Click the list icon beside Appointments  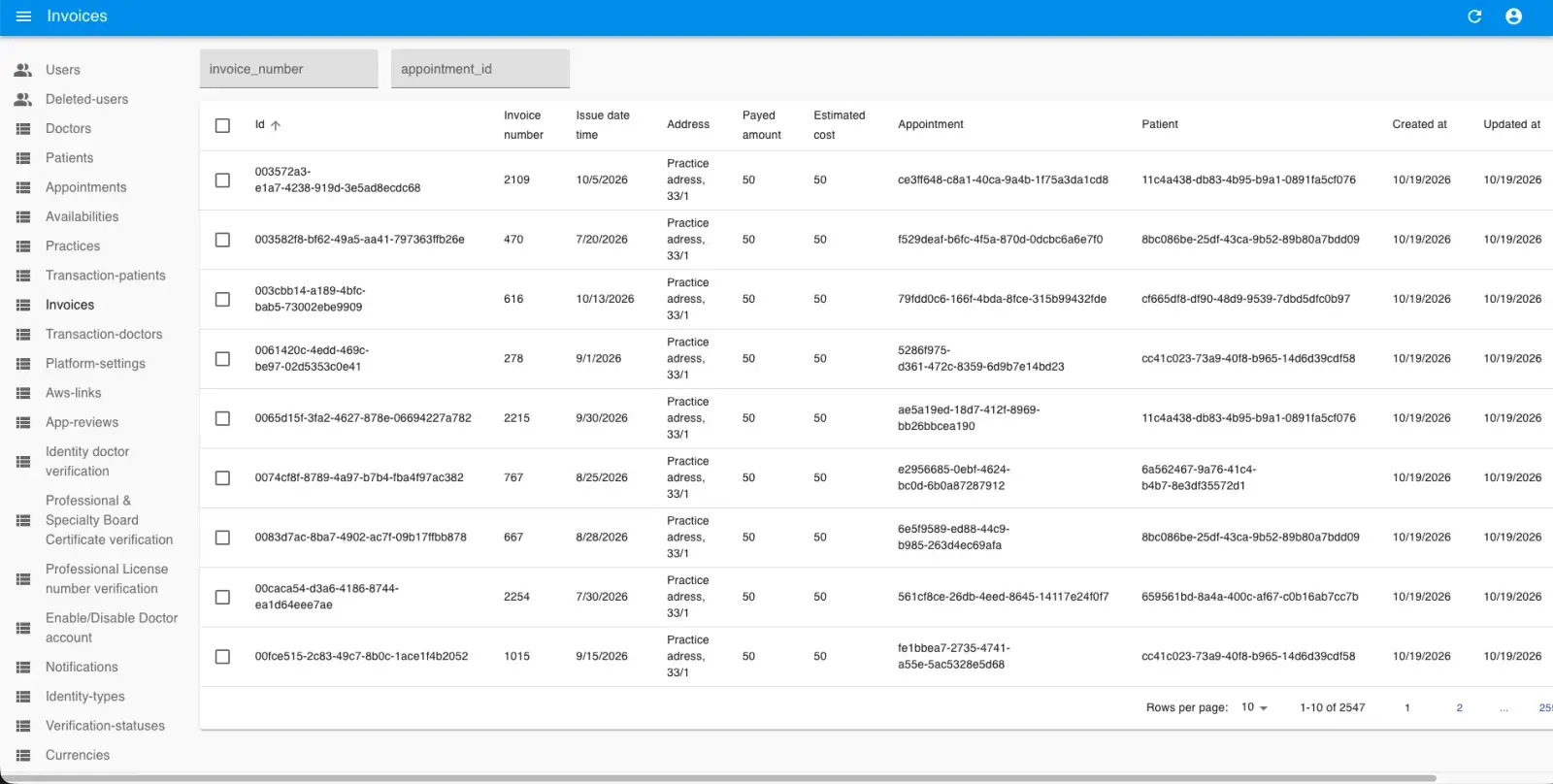click(23, 187)
